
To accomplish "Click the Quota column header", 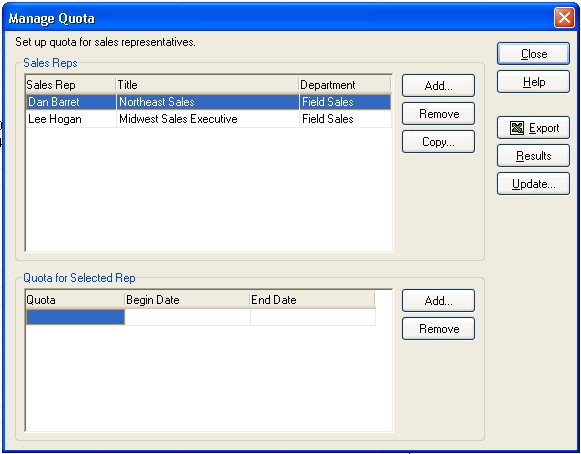I will click(x=75, y=300).
